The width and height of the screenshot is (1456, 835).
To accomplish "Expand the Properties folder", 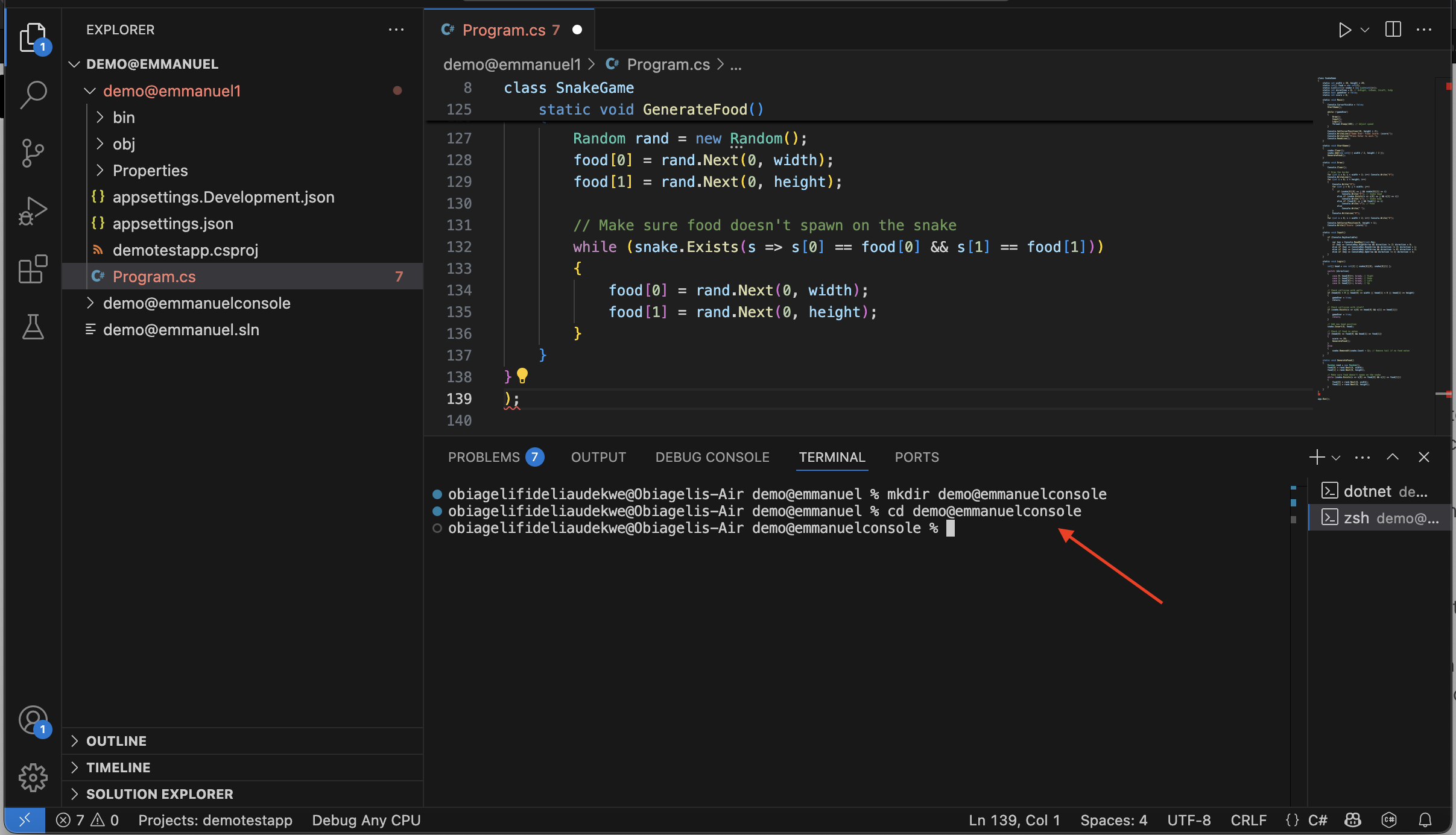I will tap(242, 170).
